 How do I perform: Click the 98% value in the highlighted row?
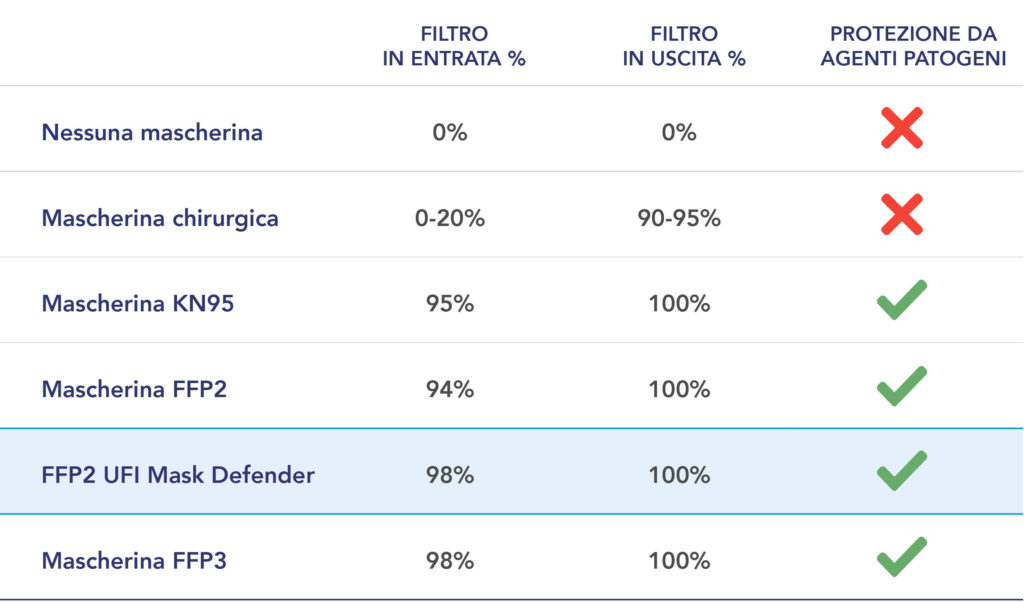(x=450, y=475)
